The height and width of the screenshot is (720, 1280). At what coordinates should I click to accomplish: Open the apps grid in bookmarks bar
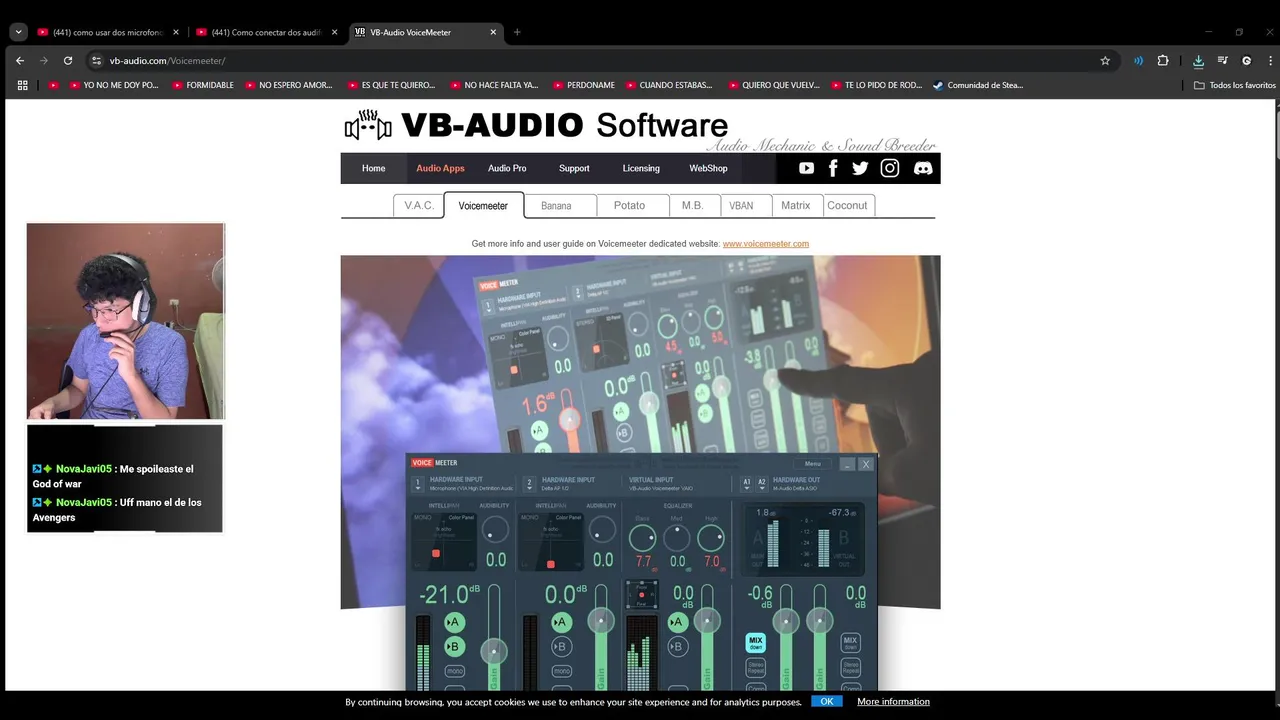point(23,85)
